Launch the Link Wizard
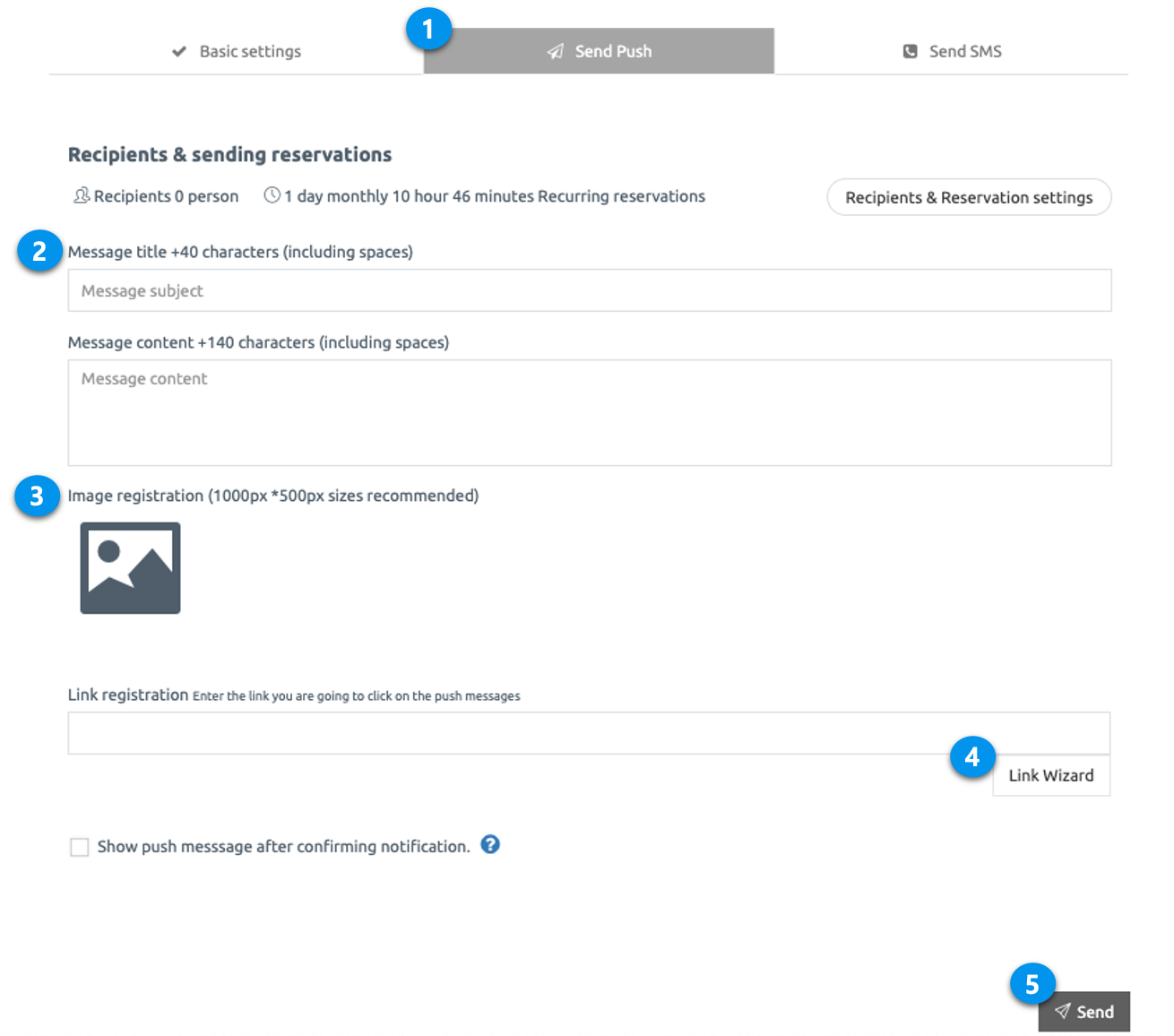Image resolution: width=1174 pixels, height=1036 pixels. (x=1050, y=775)
